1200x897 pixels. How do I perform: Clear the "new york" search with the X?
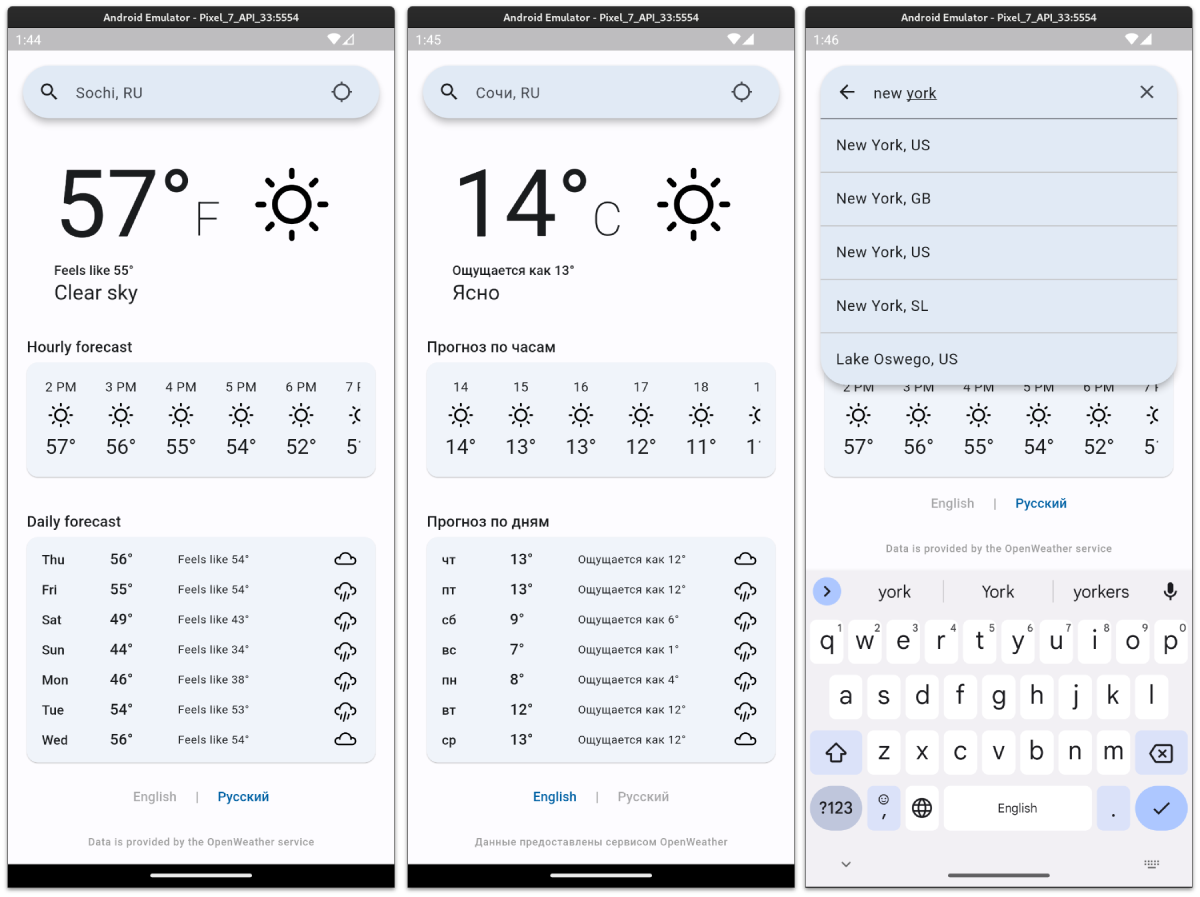(x=1147, y=92)
